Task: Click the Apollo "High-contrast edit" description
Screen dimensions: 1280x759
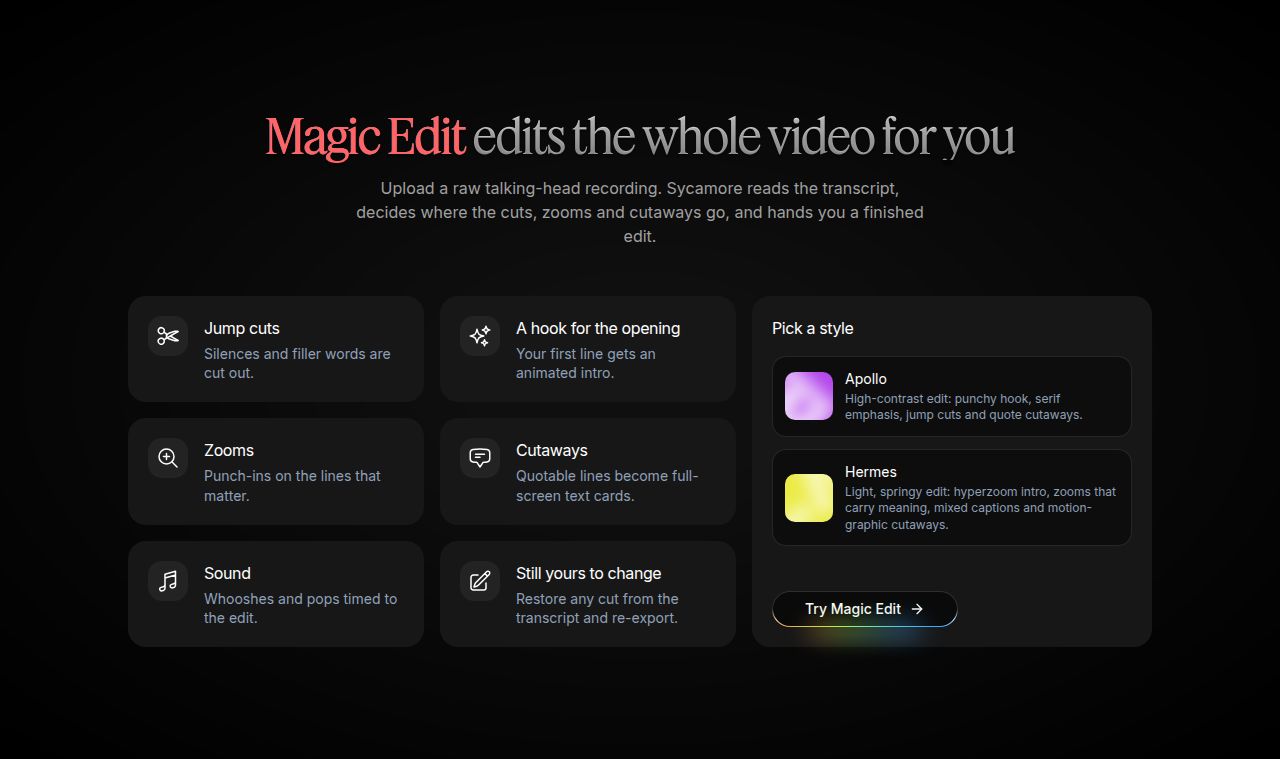Action: pos(964,406)
